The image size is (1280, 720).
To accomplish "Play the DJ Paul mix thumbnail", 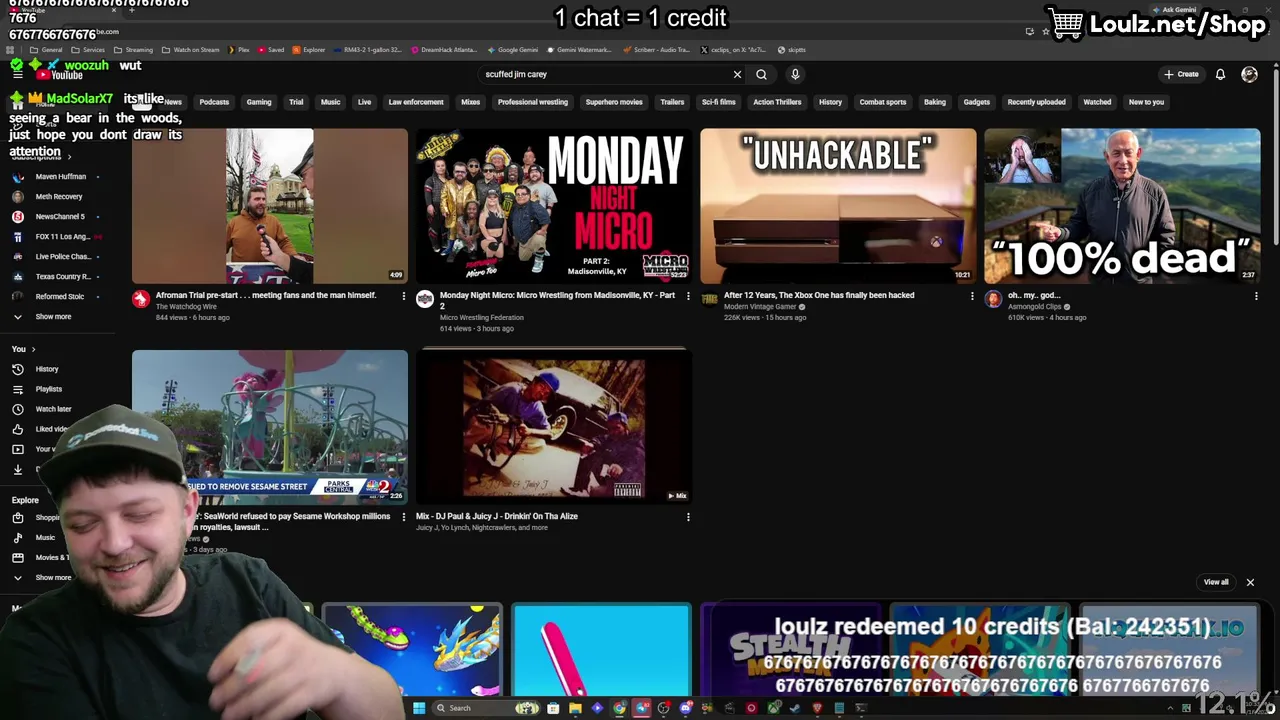I will [554, 427].
